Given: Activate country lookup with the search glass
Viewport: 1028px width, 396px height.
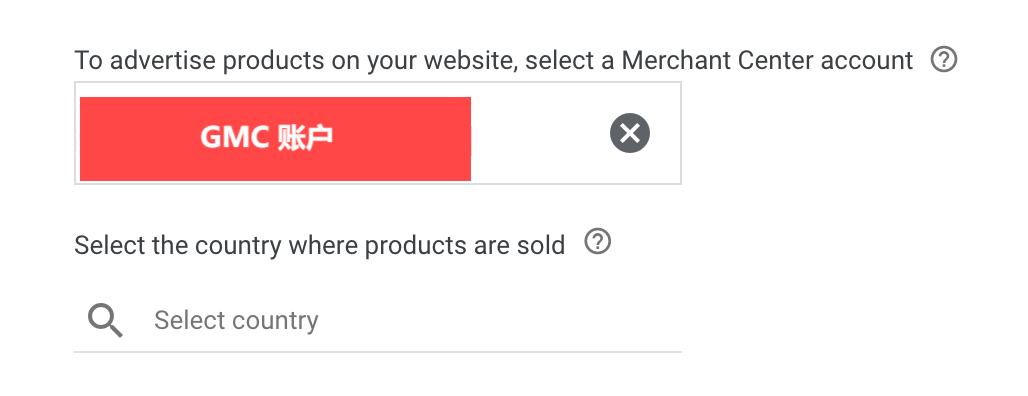Looking at the screenshot, I should [105, 321].
